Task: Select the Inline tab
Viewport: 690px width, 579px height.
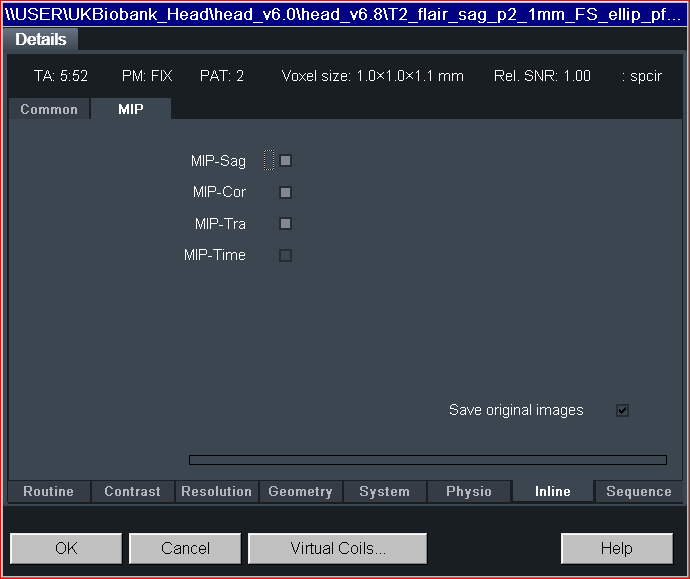Action: [x=553, y=491]
